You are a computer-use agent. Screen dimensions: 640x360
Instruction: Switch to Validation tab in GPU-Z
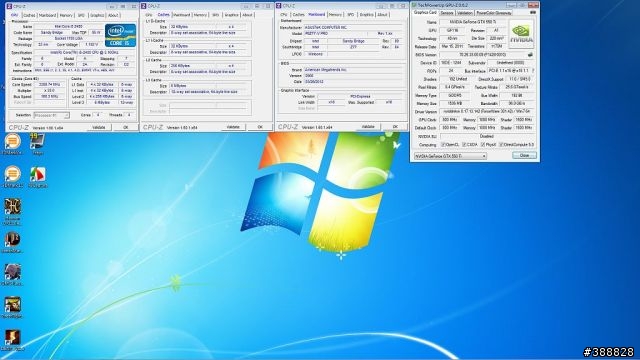coord(464,13)
